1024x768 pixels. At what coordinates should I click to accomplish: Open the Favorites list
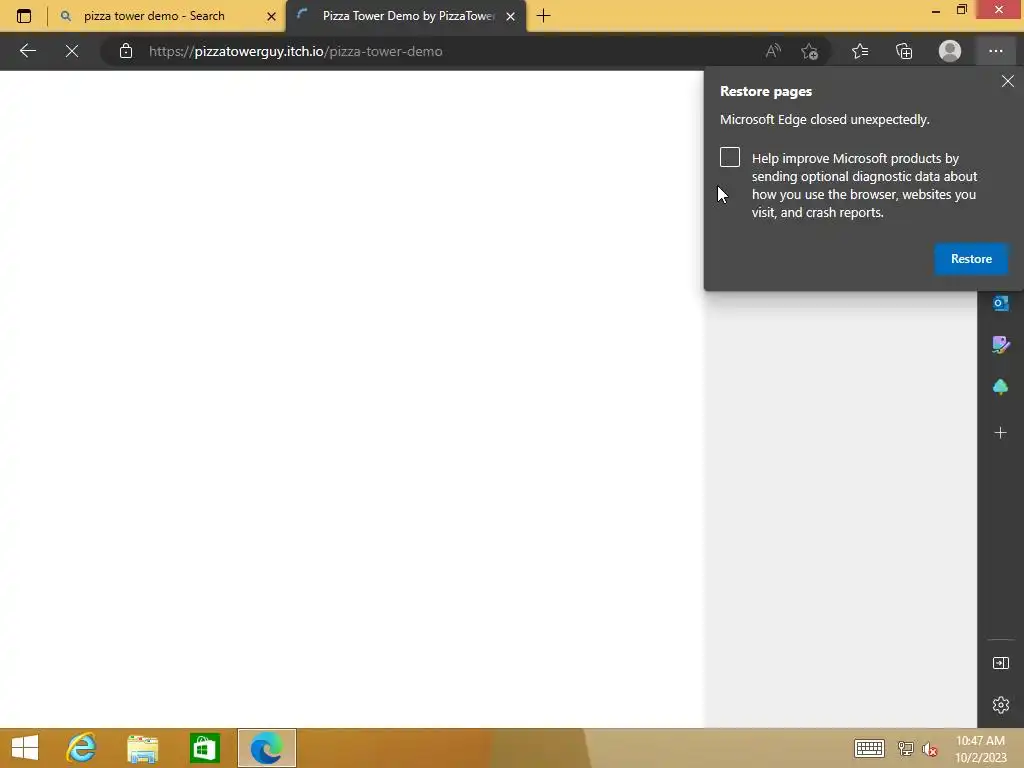[x=860, y=51]
